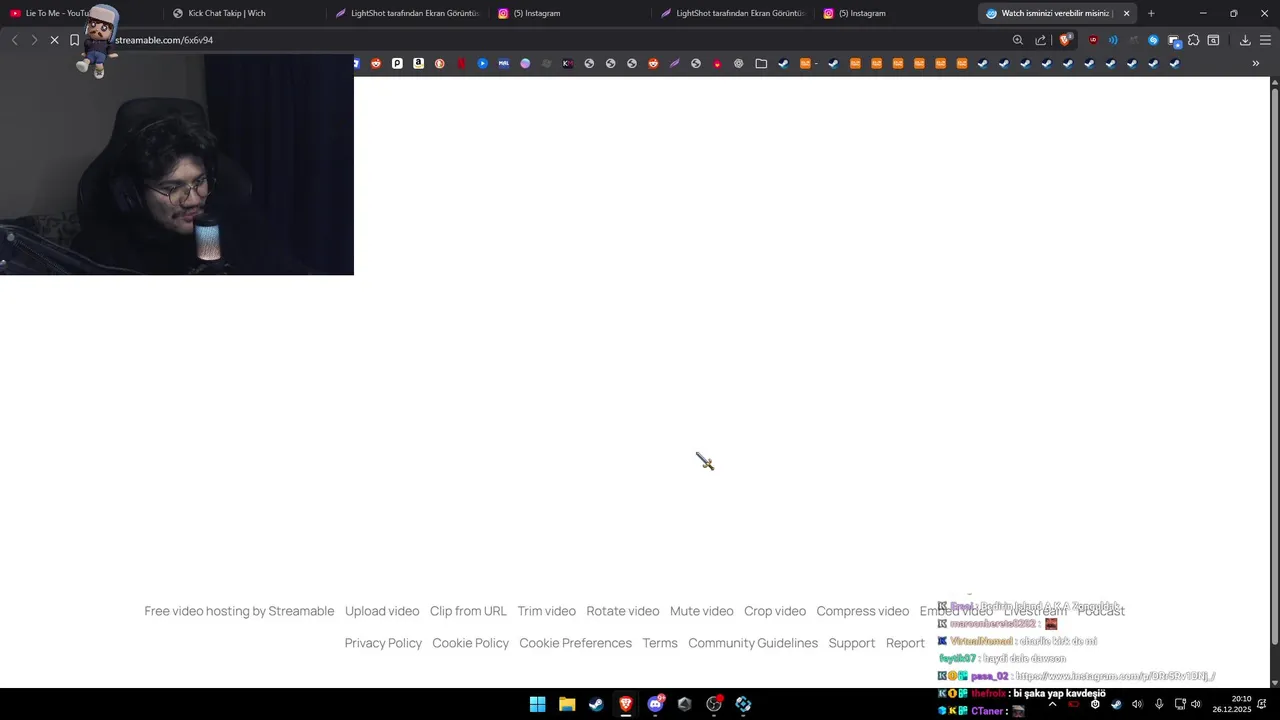Image resolution: width=1280 pixels, height=720 pixels.
Task: Open the microphone tray icon
Action: pyautogui.click(x=1158, y=704)
